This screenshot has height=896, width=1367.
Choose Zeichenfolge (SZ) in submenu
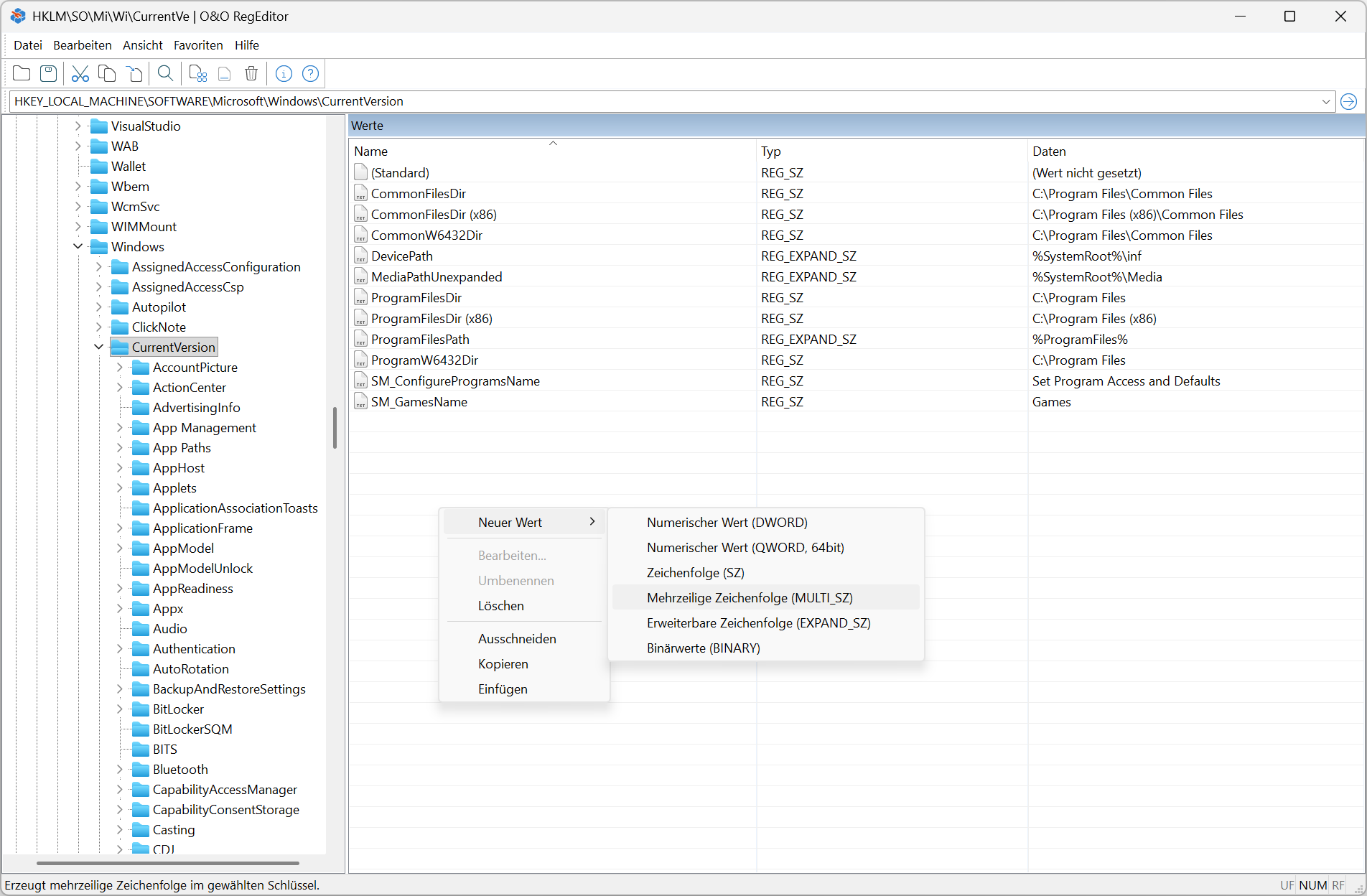[765, 573]
